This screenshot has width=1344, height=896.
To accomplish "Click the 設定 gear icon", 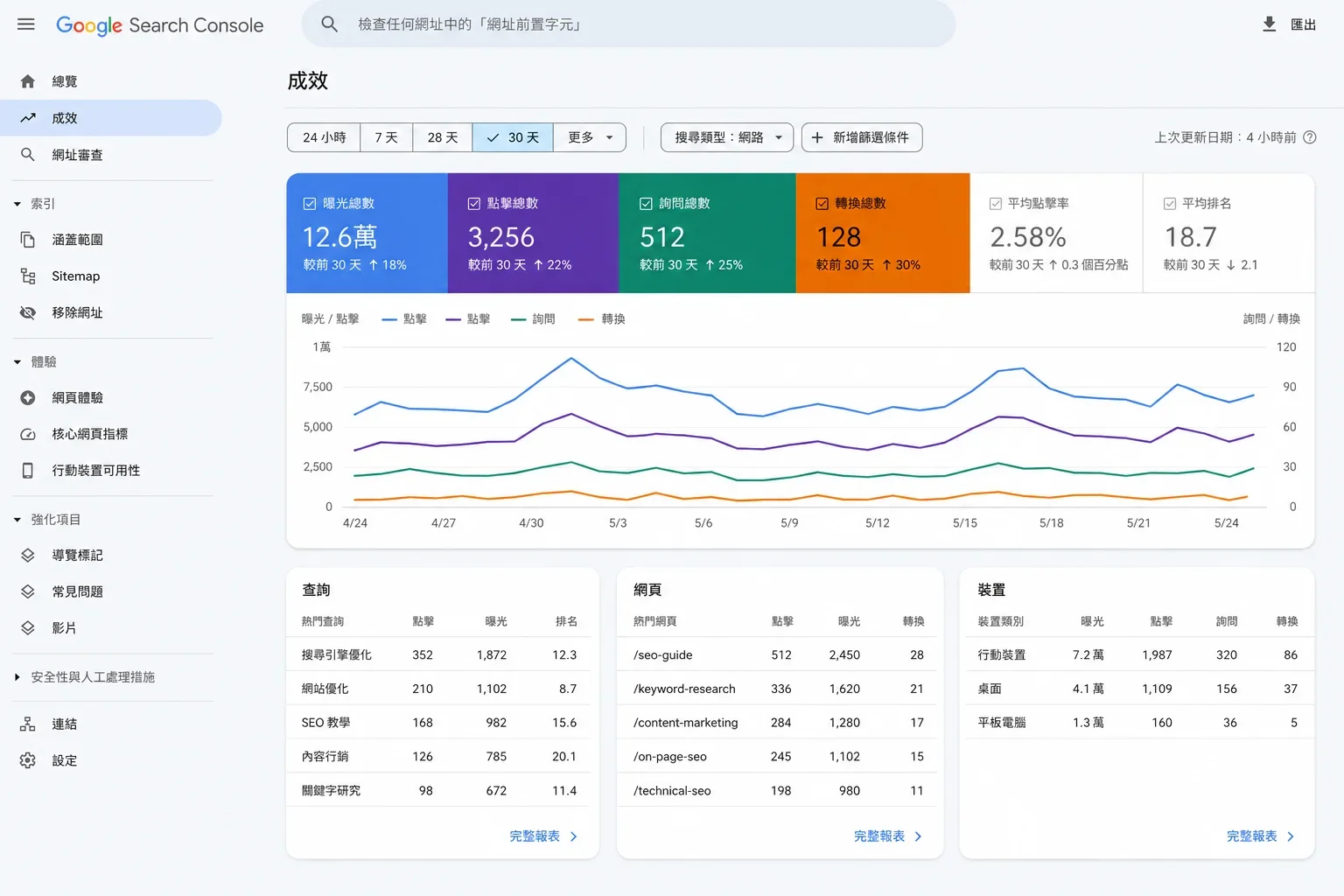I will tap(28, 761).
